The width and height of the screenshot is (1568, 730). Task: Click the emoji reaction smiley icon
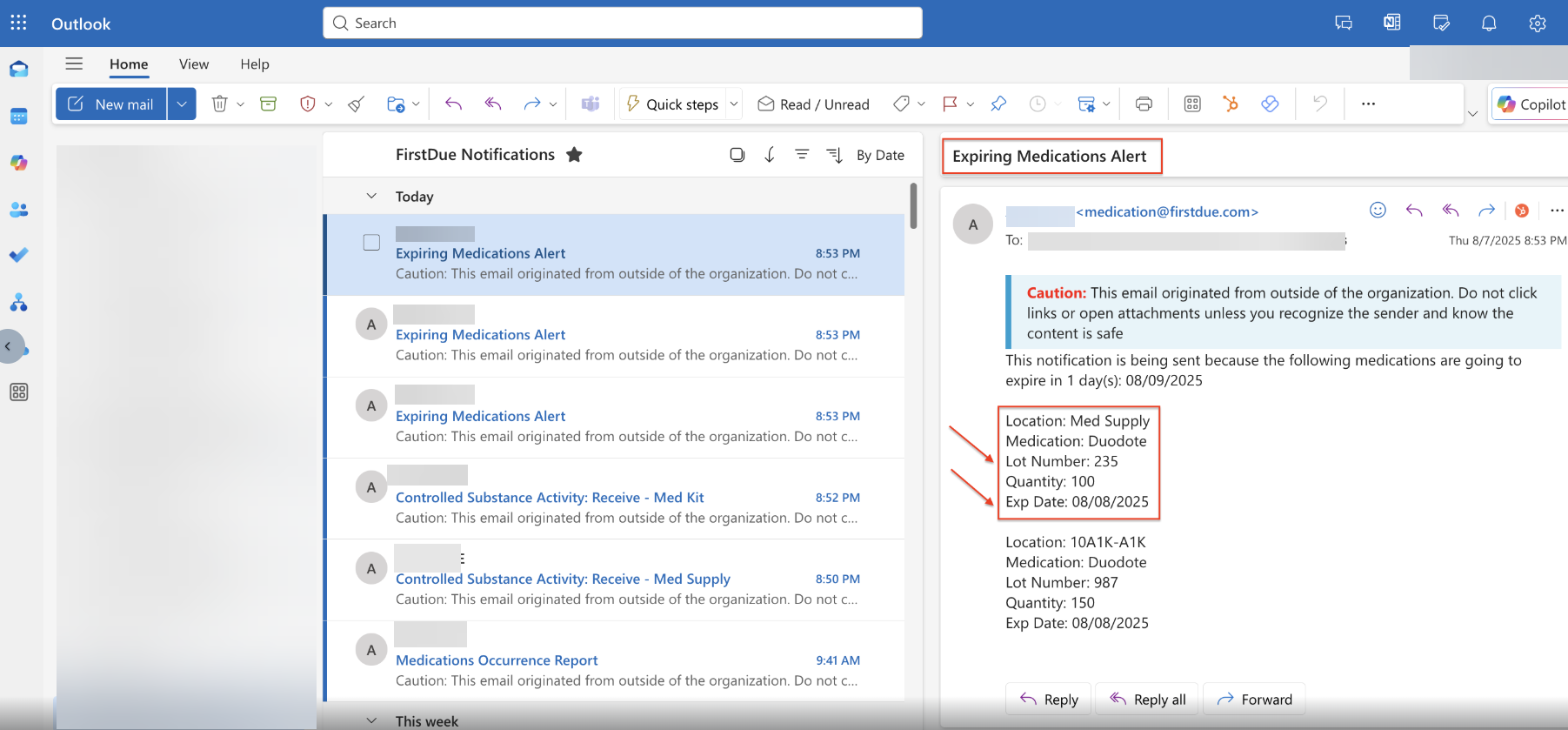coord(1378,210)
